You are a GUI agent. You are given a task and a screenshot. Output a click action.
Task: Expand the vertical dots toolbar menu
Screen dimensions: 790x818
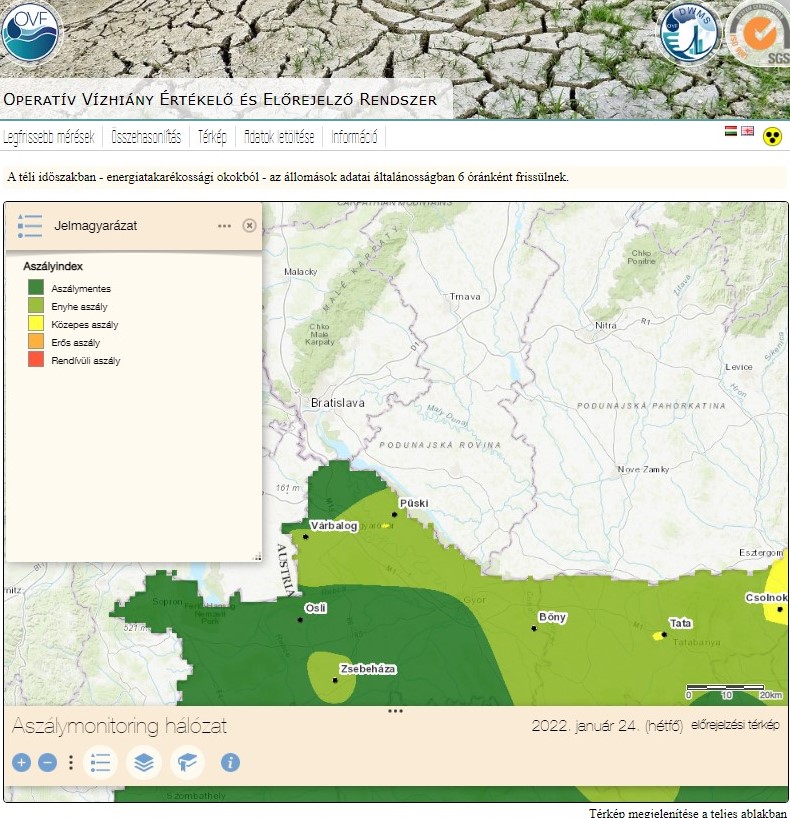click(x=70, y=763)
